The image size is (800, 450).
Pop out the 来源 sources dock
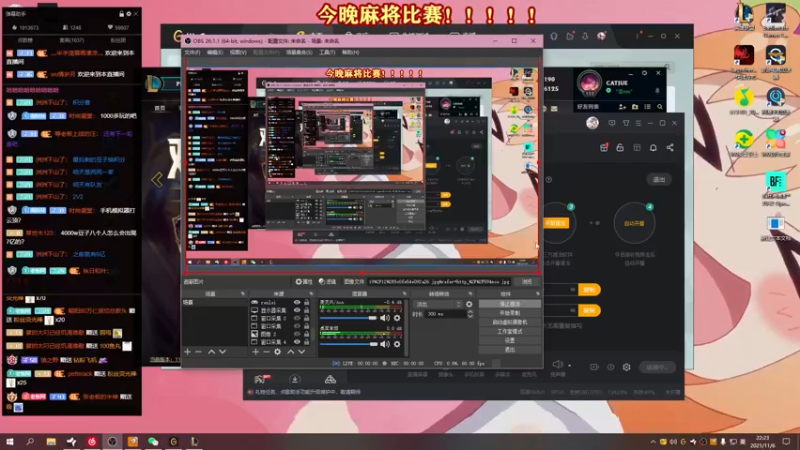[x=311, y=294]
